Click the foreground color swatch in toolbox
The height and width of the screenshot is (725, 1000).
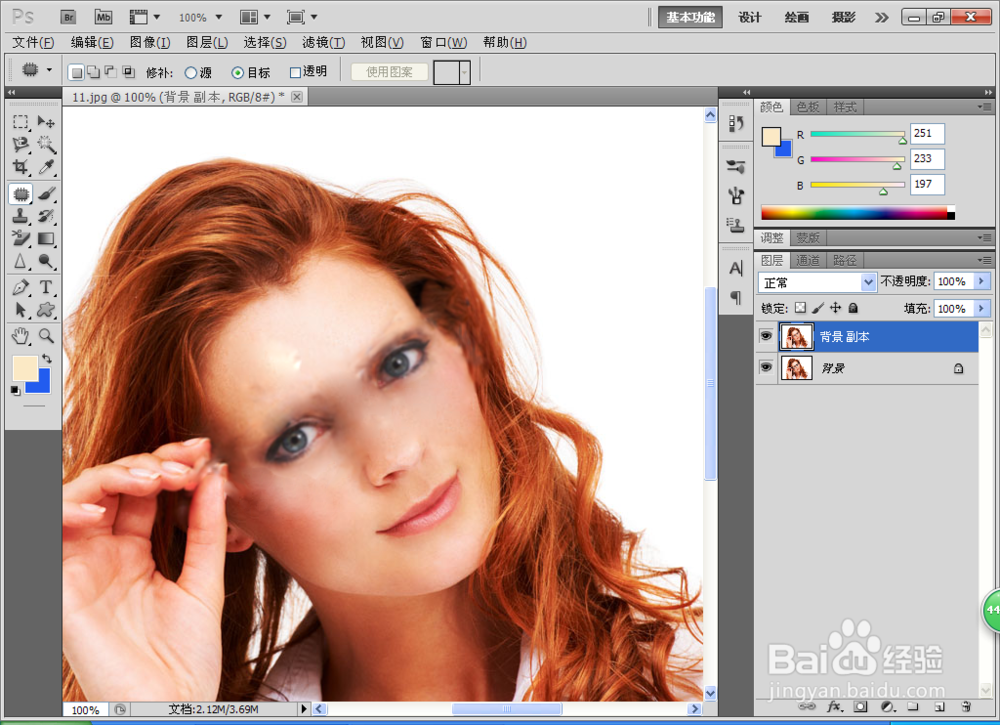[25, 368]
